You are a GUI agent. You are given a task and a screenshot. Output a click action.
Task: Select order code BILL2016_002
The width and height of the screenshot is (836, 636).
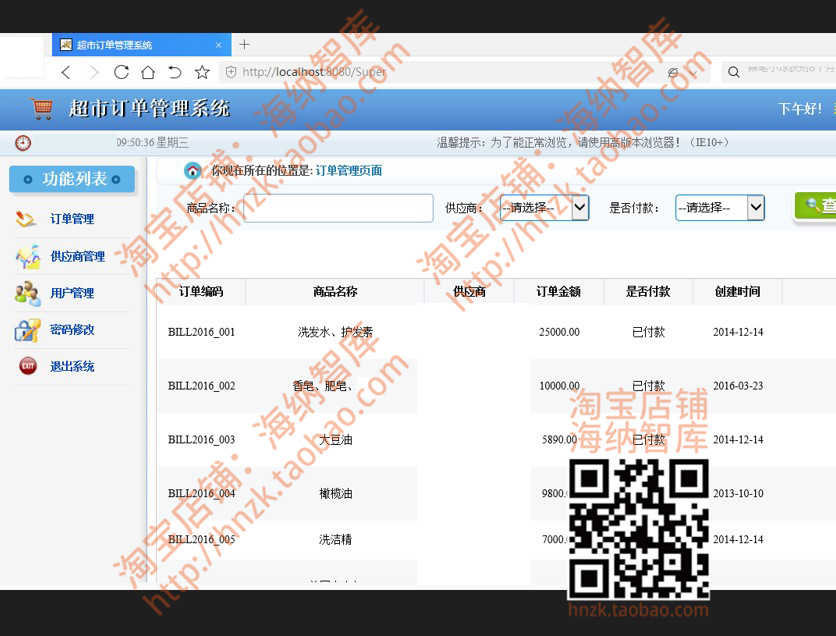tap(202, 386)
